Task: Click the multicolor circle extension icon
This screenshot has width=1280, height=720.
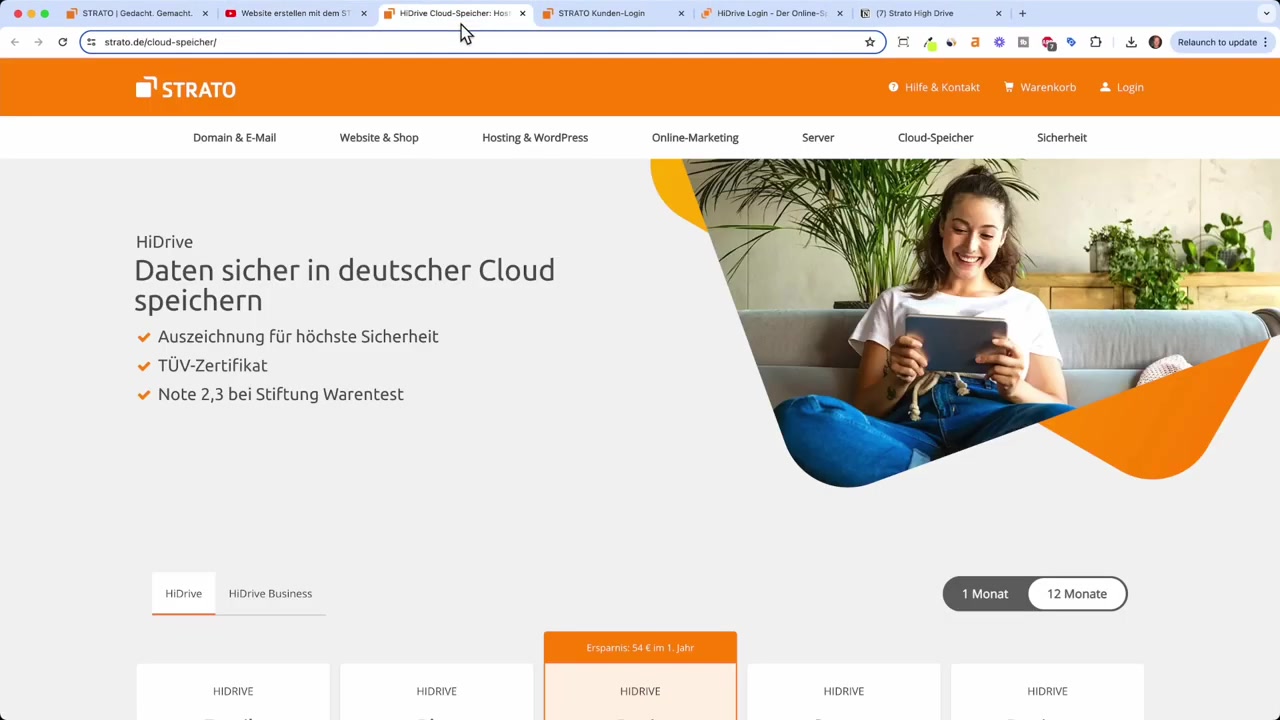Action: click(x=951, y=42)
